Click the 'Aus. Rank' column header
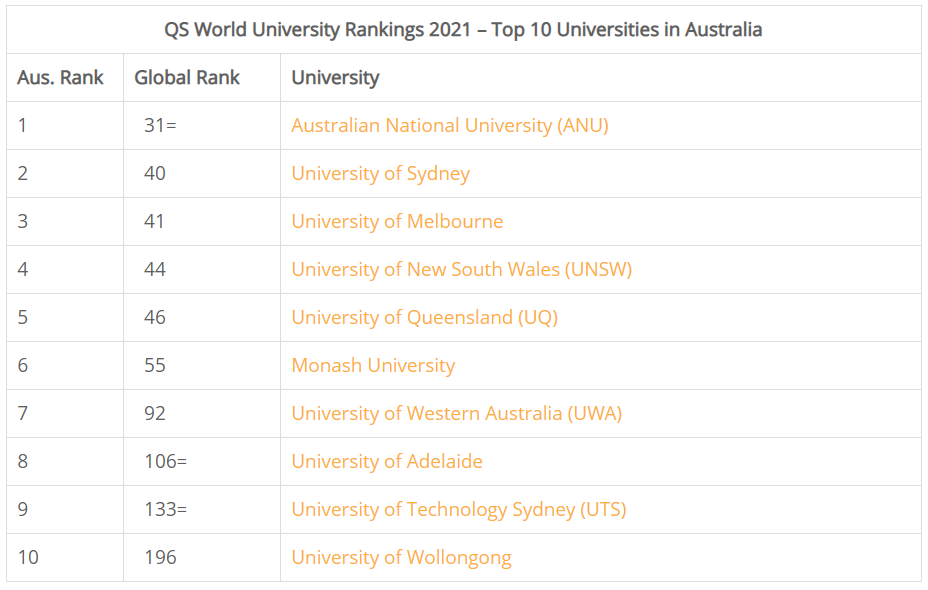Screen dimensions: 928x590 (x=61, y=78)
